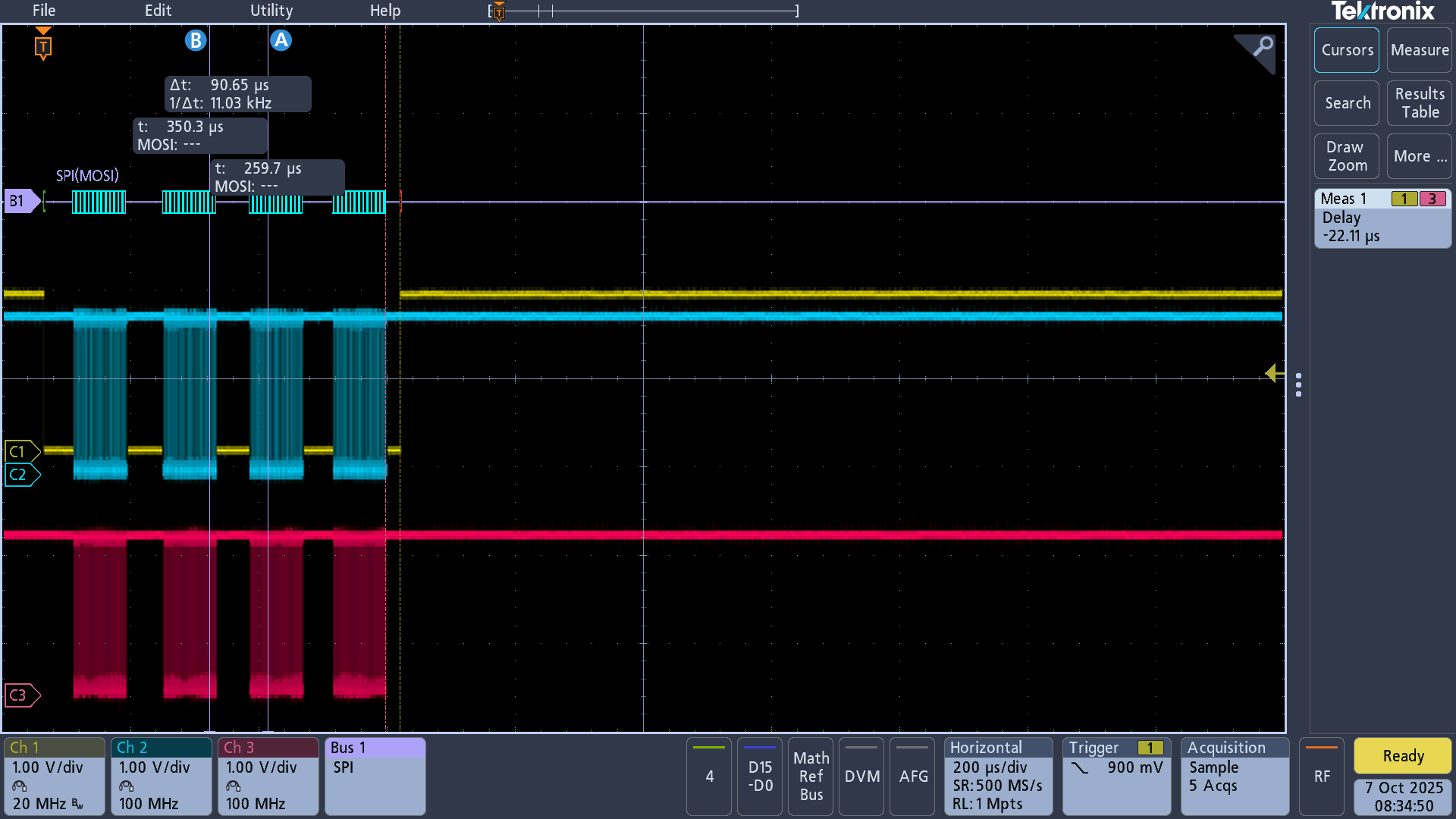Toggle the Cursors button

coord(1347,50)
